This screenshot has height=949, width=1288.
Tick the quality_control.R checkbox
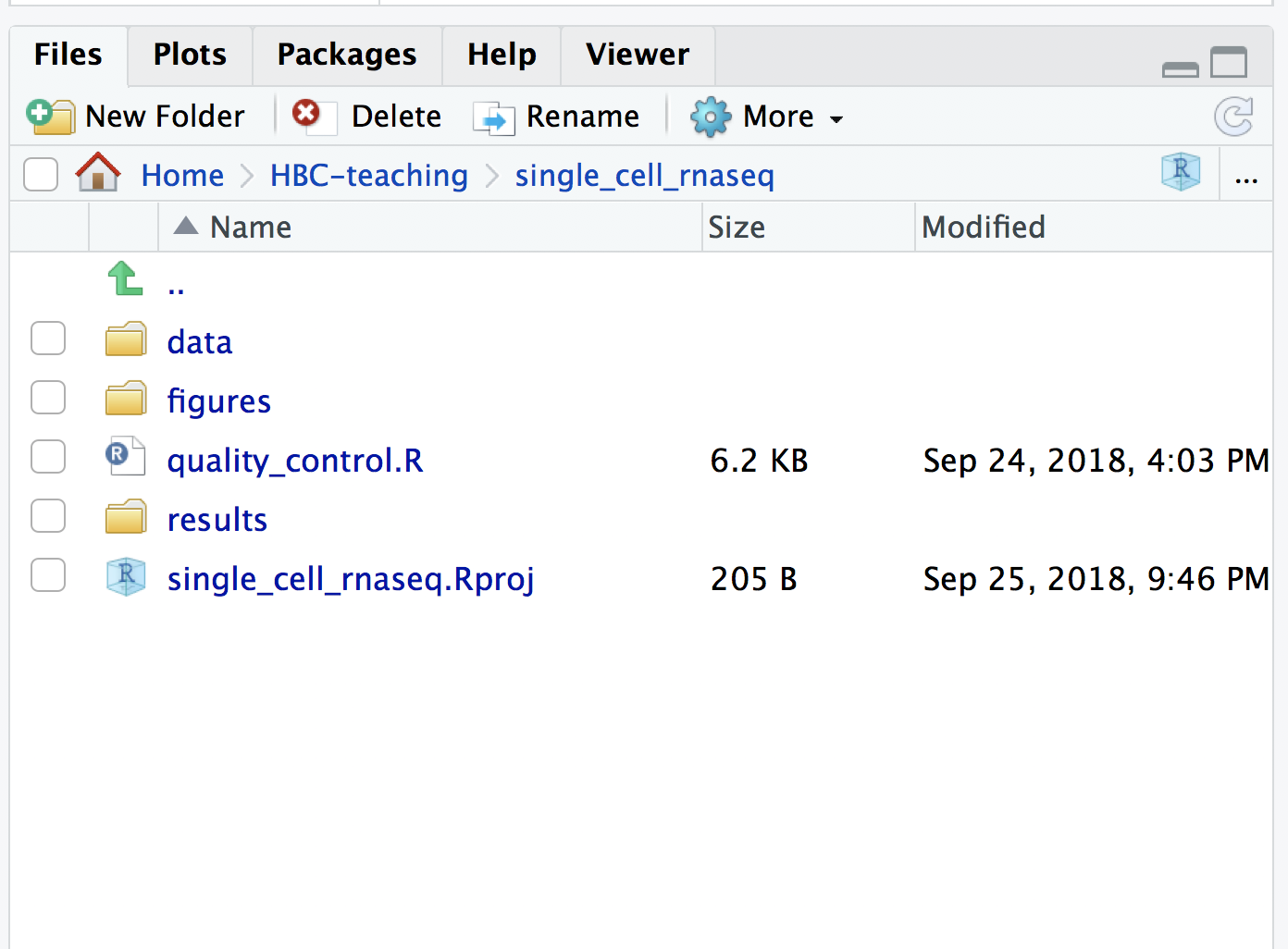[48, 457]
